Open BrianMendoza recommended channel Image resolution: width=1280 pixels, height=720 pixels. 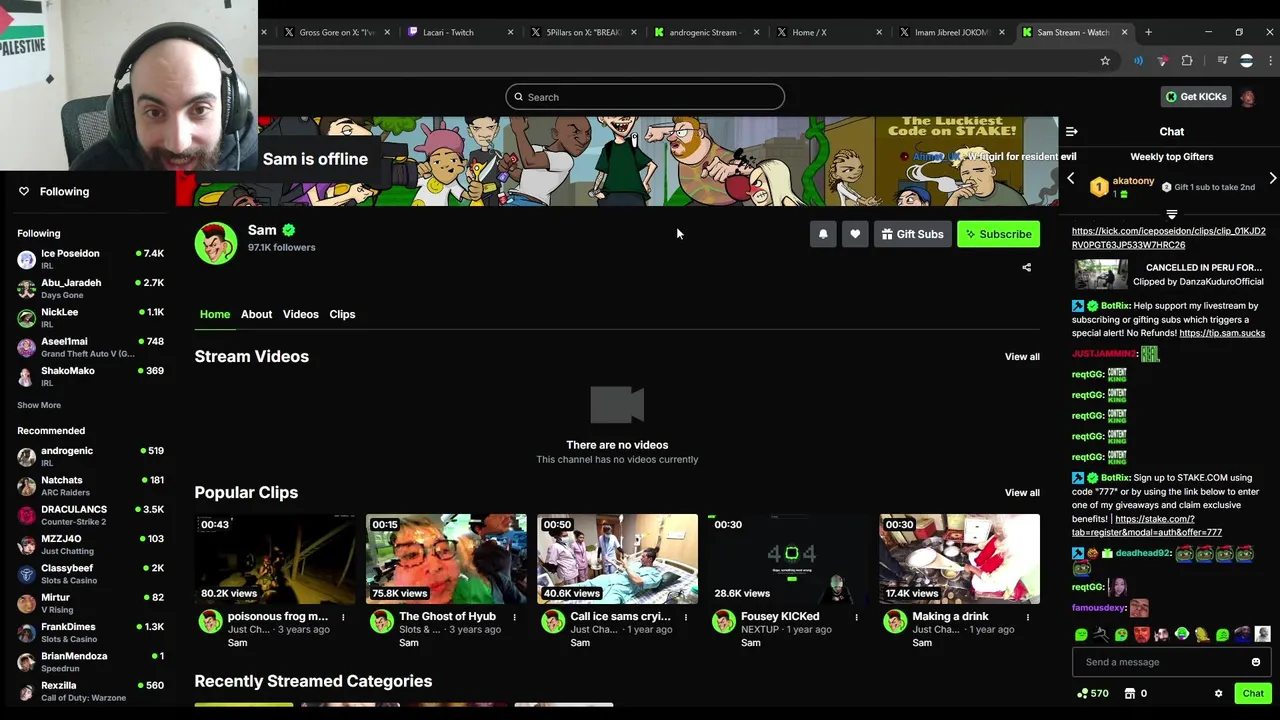(x=90, y=662)
